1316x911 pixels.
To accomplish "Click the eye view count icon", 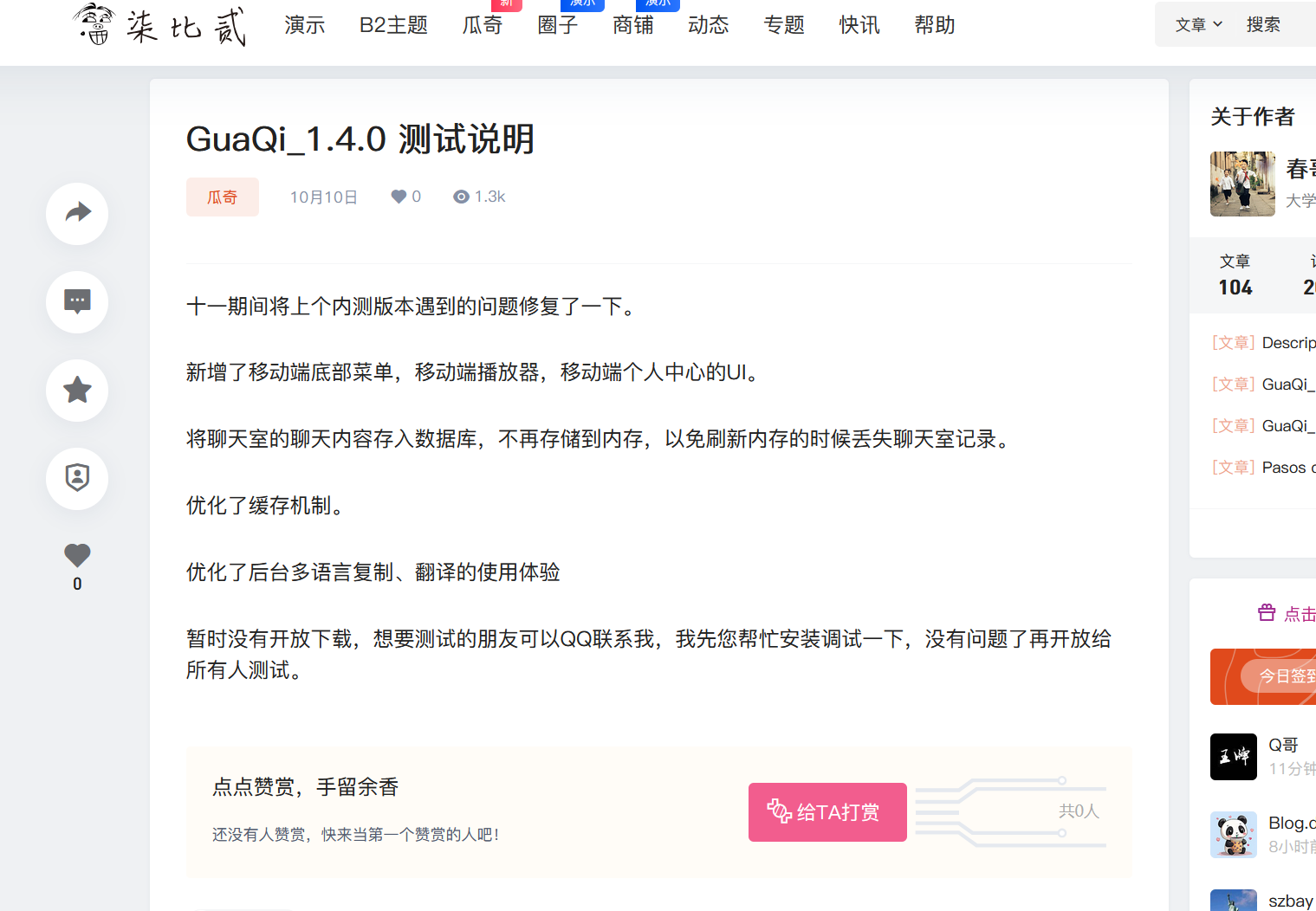I will (461, 197).
